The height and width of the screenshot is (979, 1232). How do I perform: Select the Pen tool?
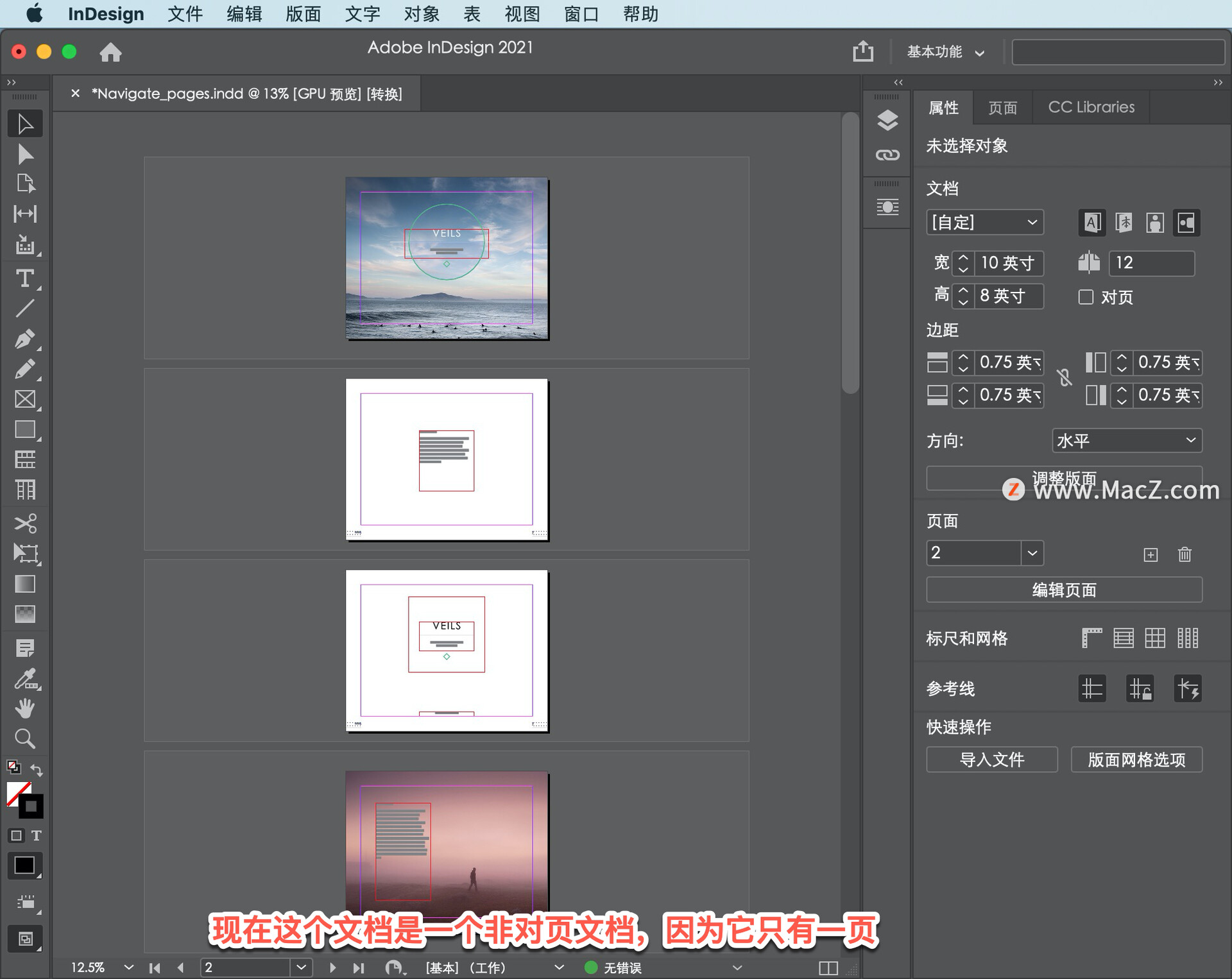click(25, 339)
